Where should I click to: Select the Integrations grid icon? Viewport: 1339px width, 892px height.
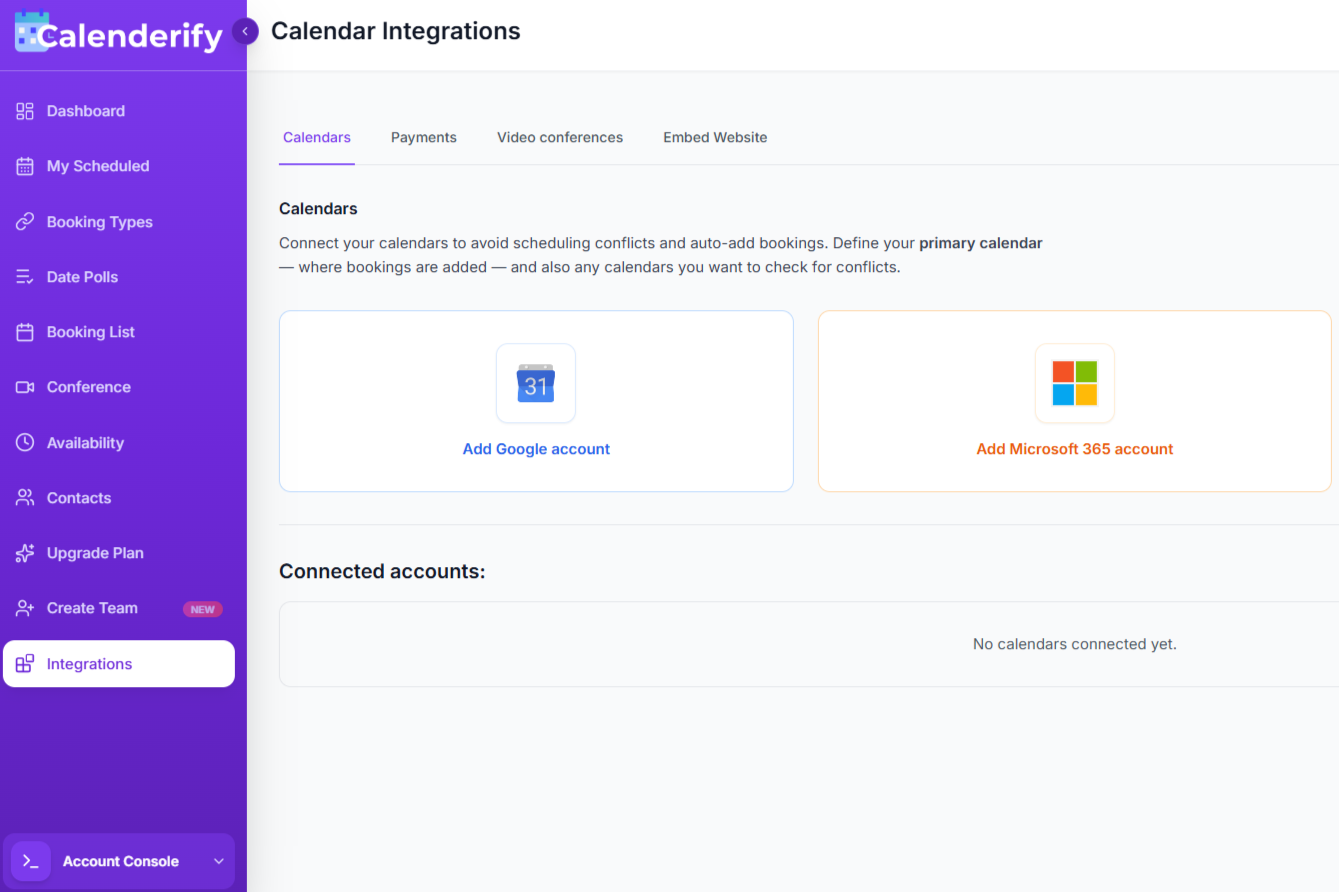click(25, 663)
